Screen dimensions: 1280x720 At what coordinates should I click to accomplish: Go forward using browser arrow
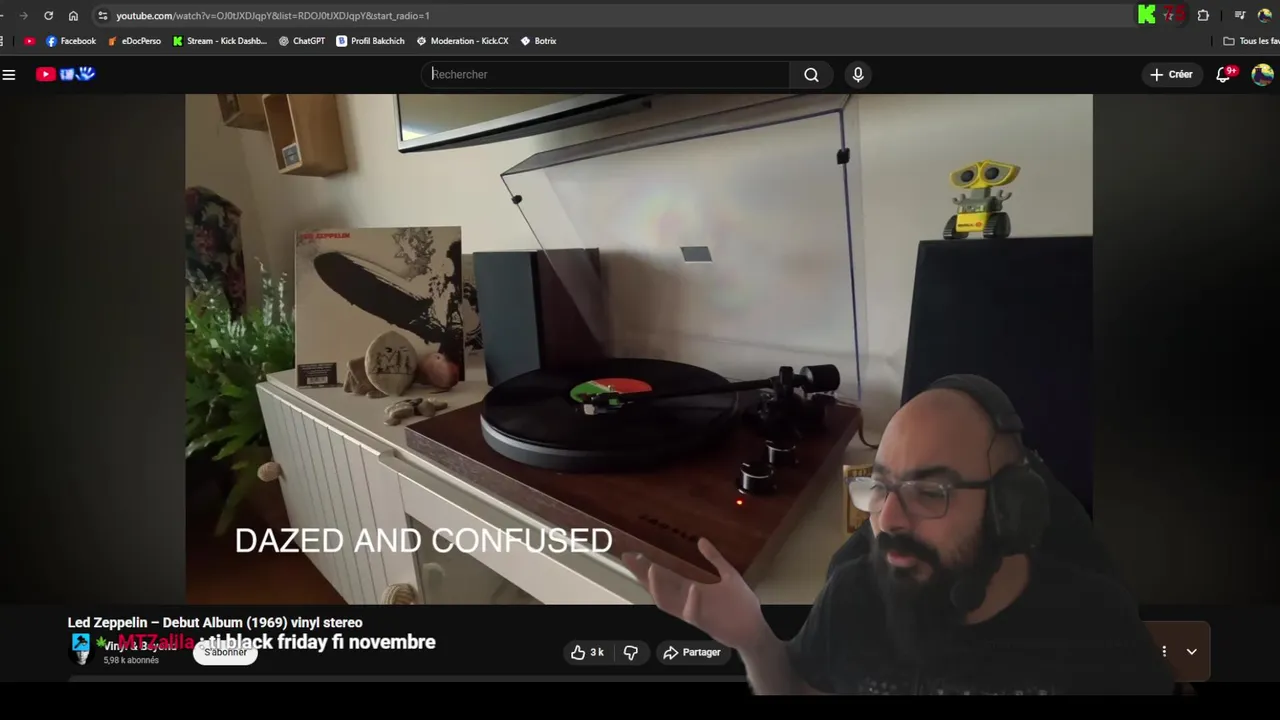(23, 15)
